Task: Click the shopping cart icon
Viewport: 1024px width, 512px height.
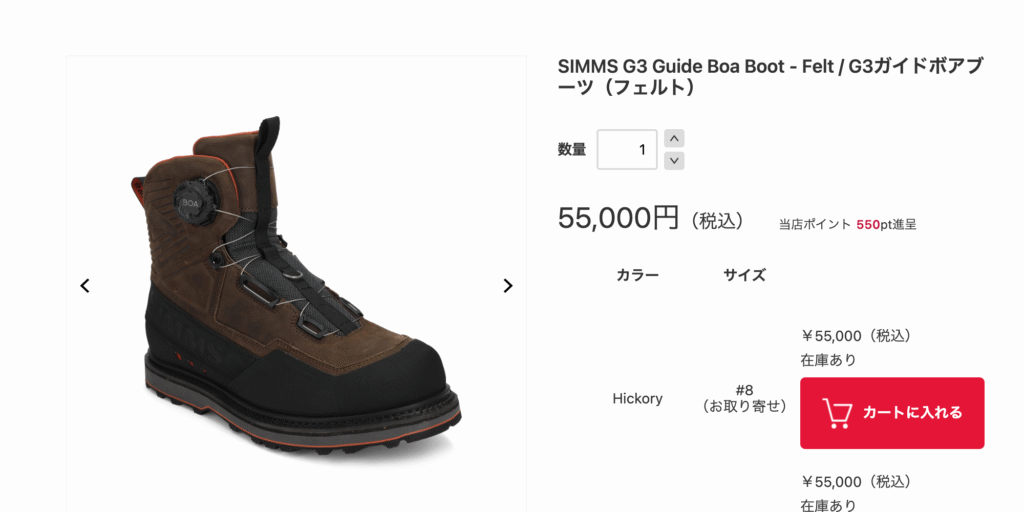Action: 836,412
